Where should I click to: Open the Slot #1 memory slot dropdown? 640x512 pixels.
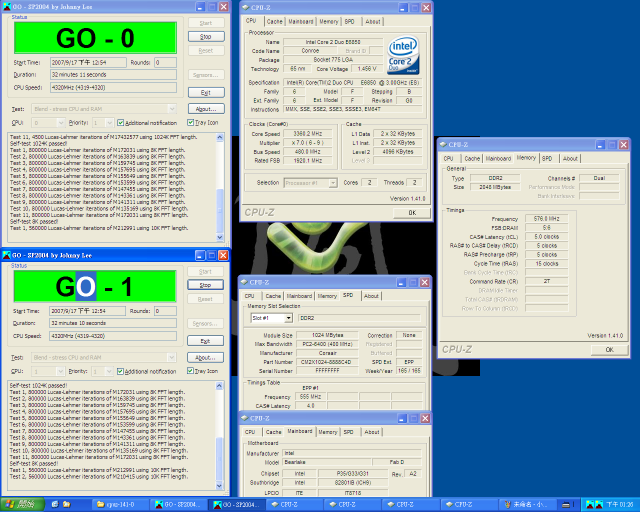(x=289, y=318)
